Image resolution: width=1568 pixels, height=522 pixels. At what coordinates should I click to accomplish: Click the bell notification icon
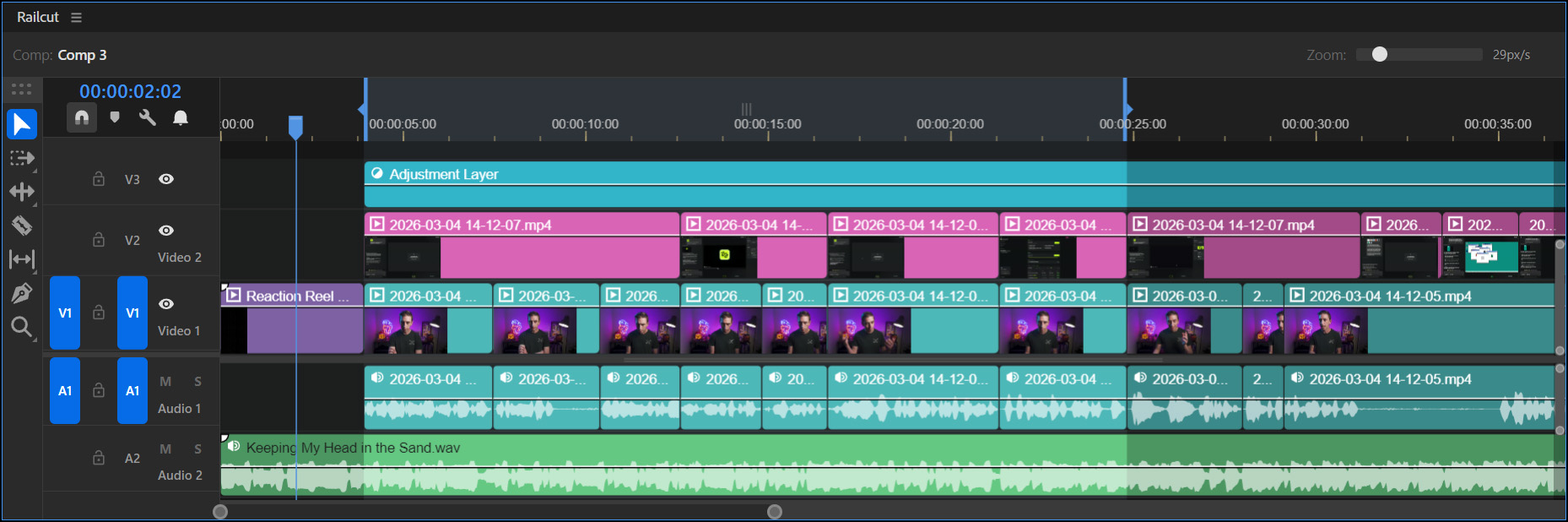[x=181, y=117]
